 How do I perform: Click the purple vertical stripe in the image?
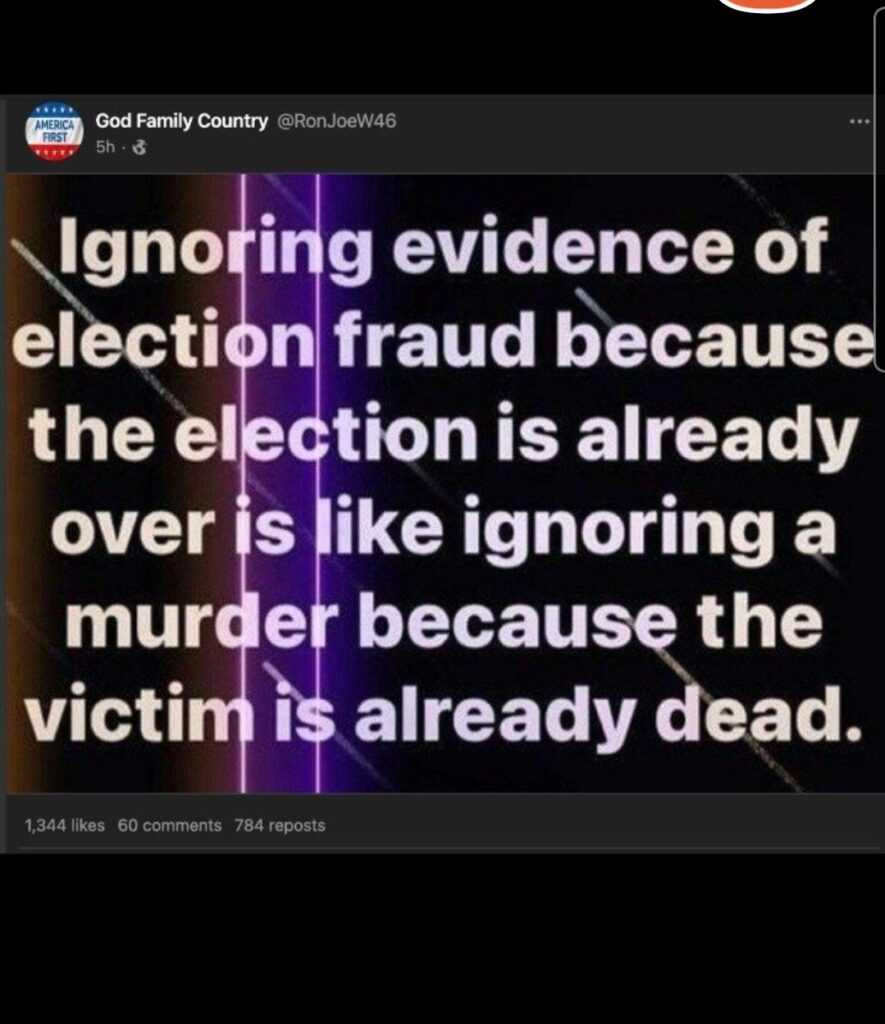tap(281, 483)
